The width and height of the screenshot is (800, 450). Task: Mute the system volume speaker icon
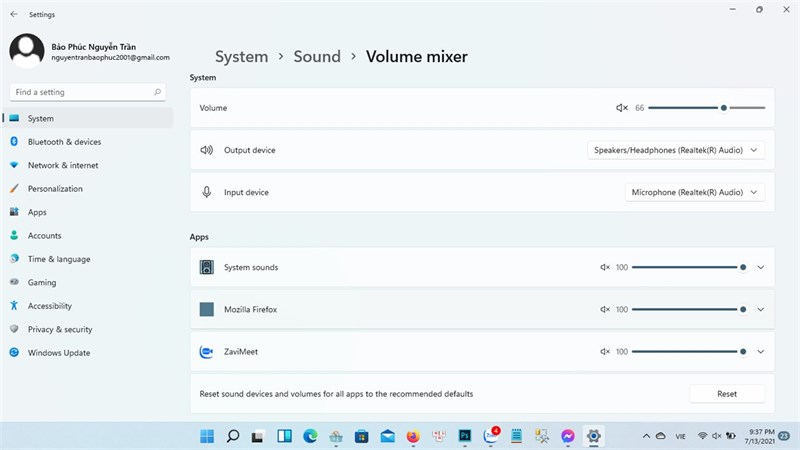621,108
